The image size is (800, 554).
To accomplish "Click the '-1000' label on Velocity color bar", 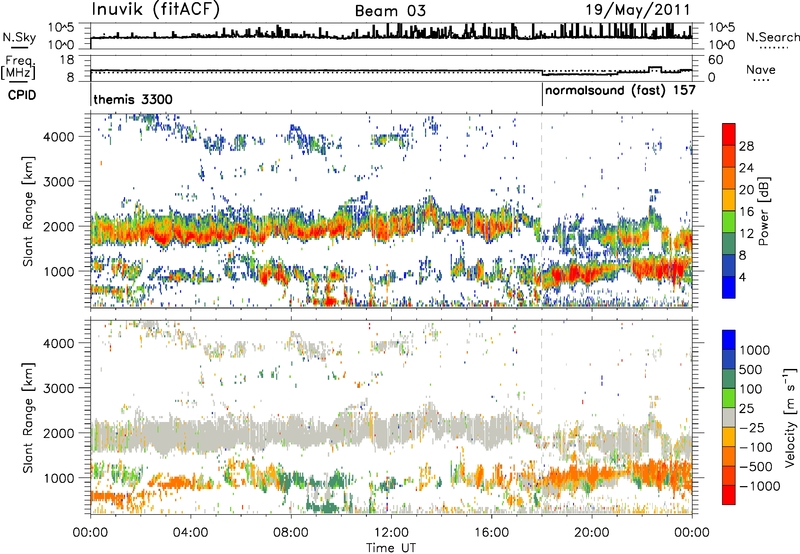I will (x=760, y=486).
